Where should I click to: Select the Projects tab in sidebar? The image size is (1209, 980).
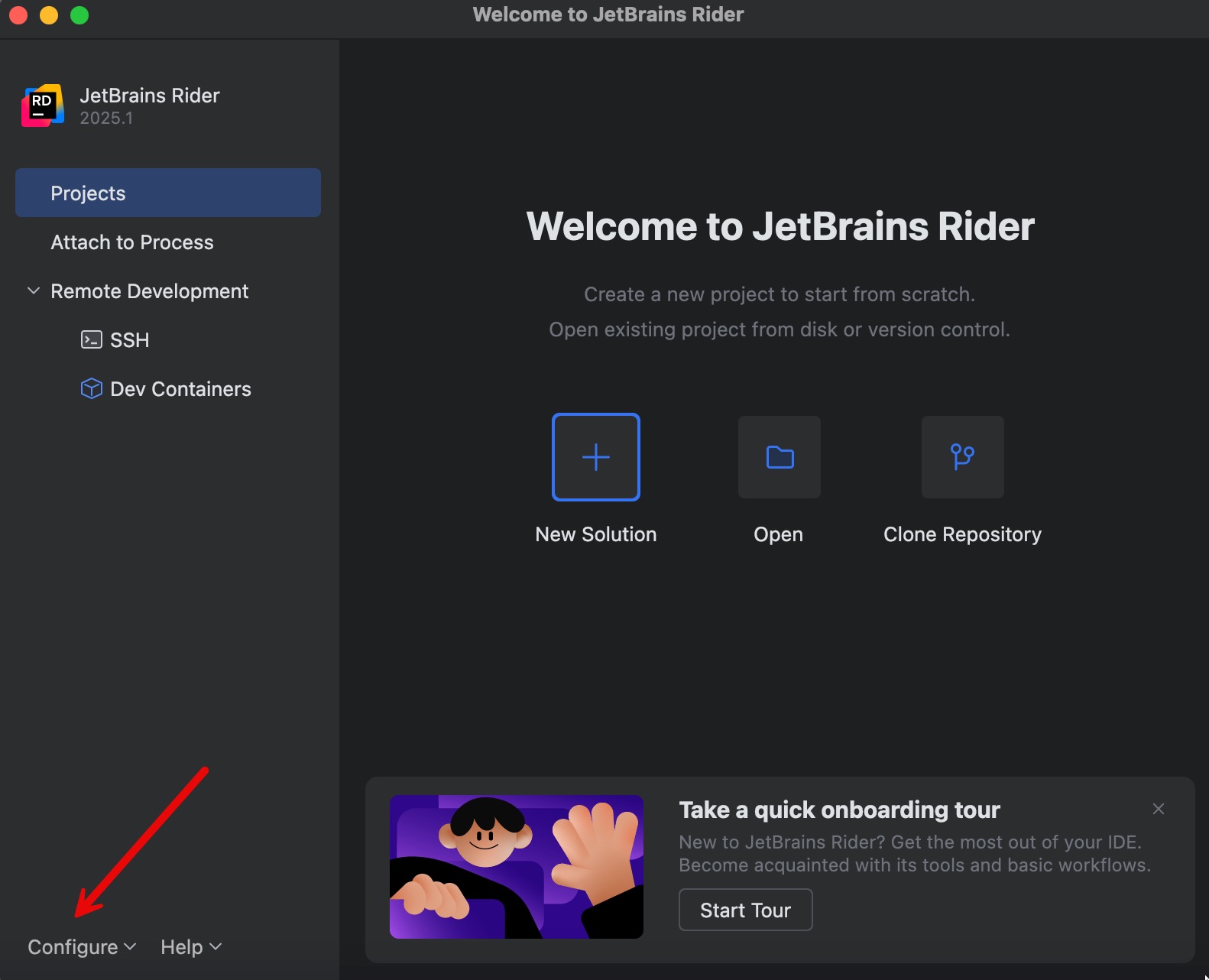[x=167, y=193]
